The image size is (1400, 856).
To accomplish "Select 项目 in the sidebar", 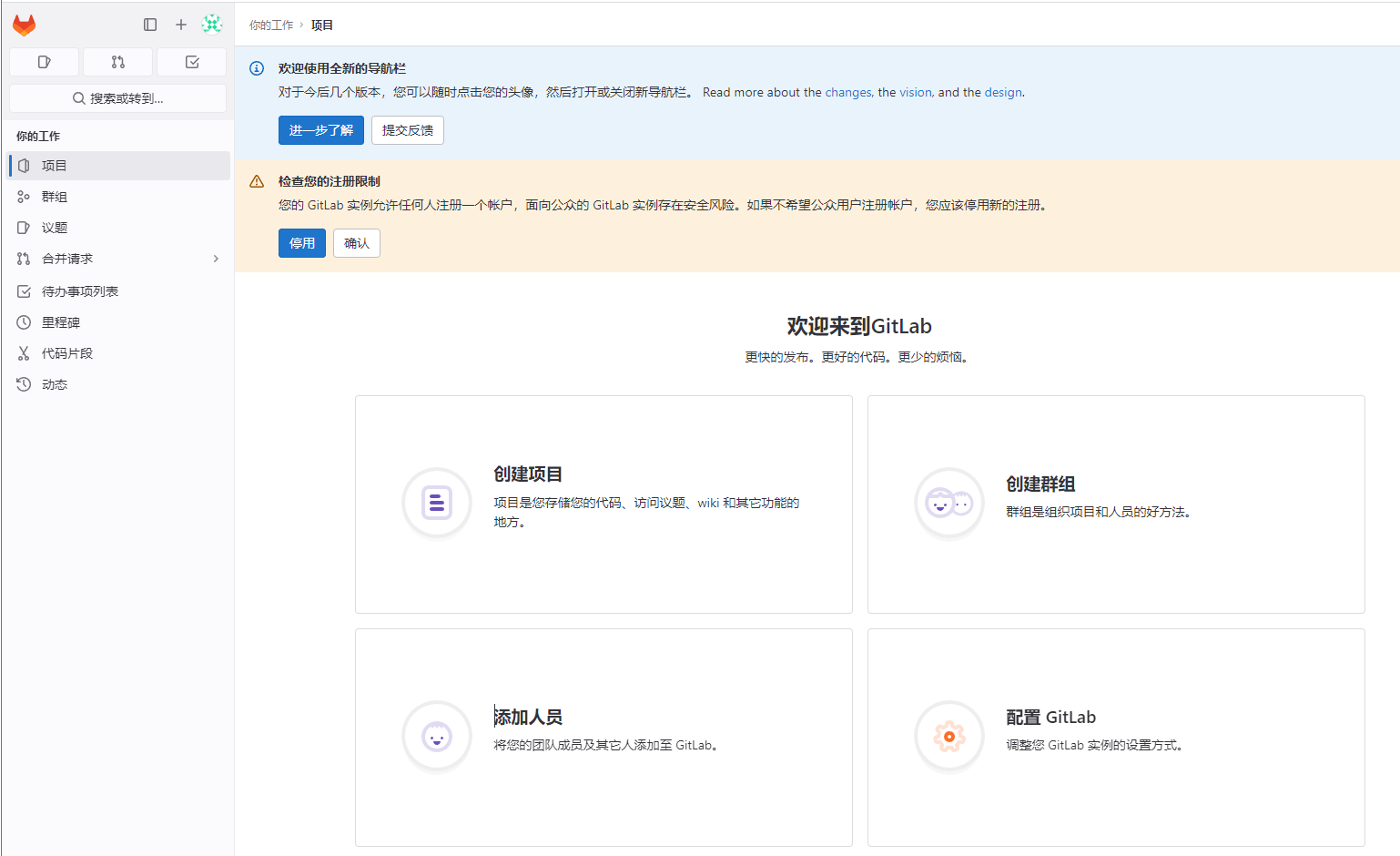I will pyautogui.click(x=118, y=166).
